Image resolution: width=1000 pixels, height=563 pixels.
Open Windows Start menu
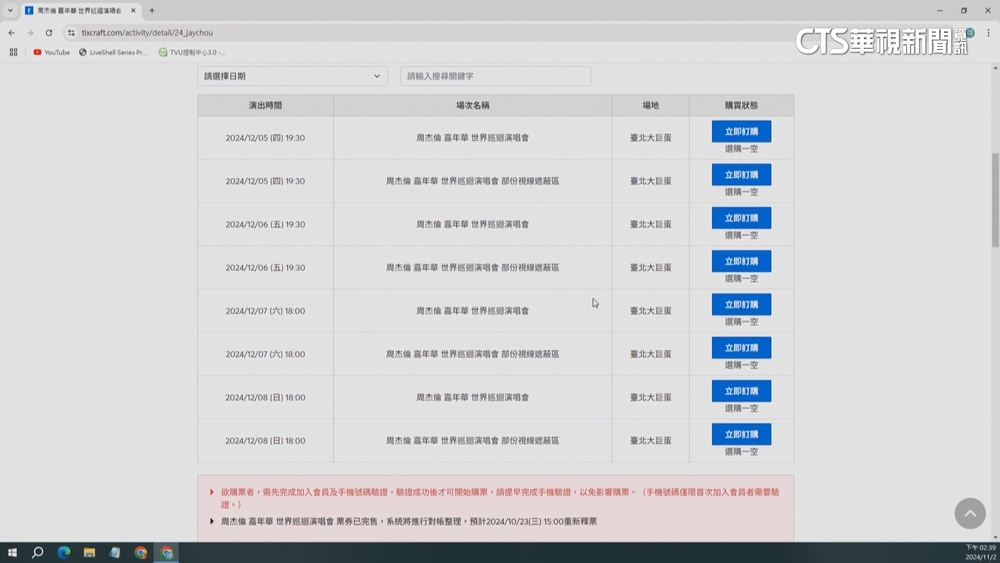12,552
